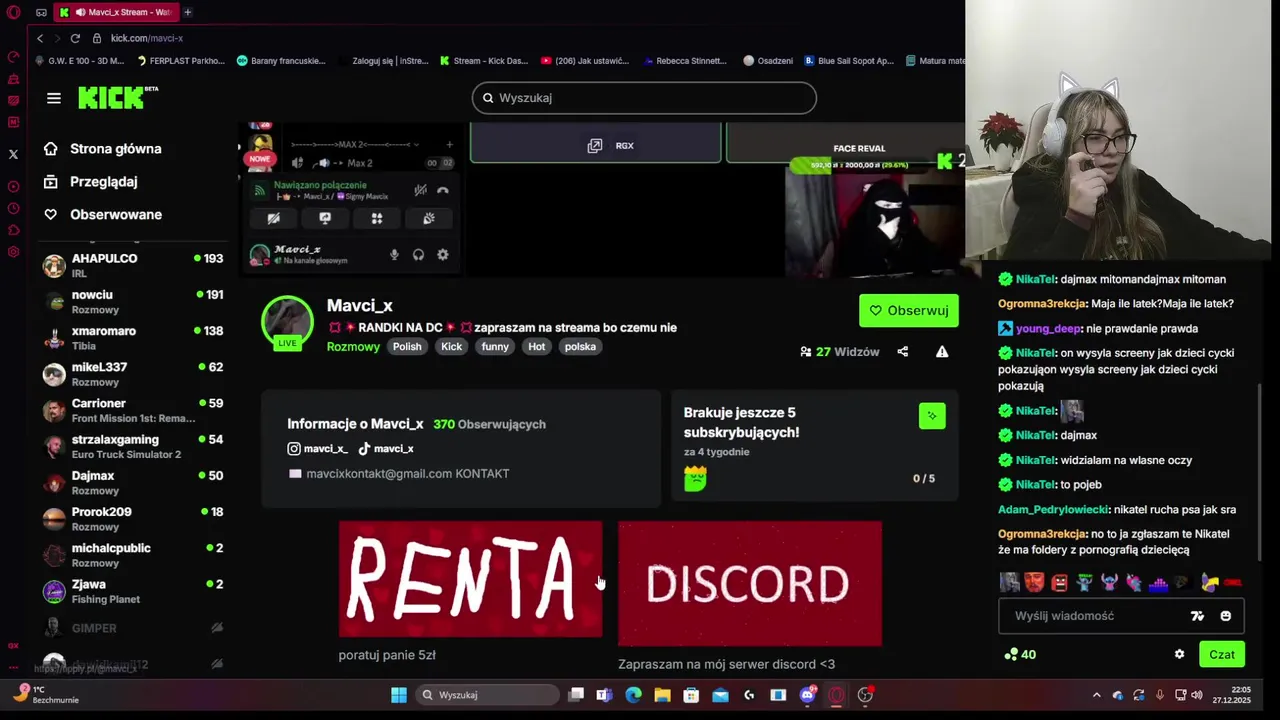
Task: Open Barany francuskie bookmark
Action: (281, 61)
